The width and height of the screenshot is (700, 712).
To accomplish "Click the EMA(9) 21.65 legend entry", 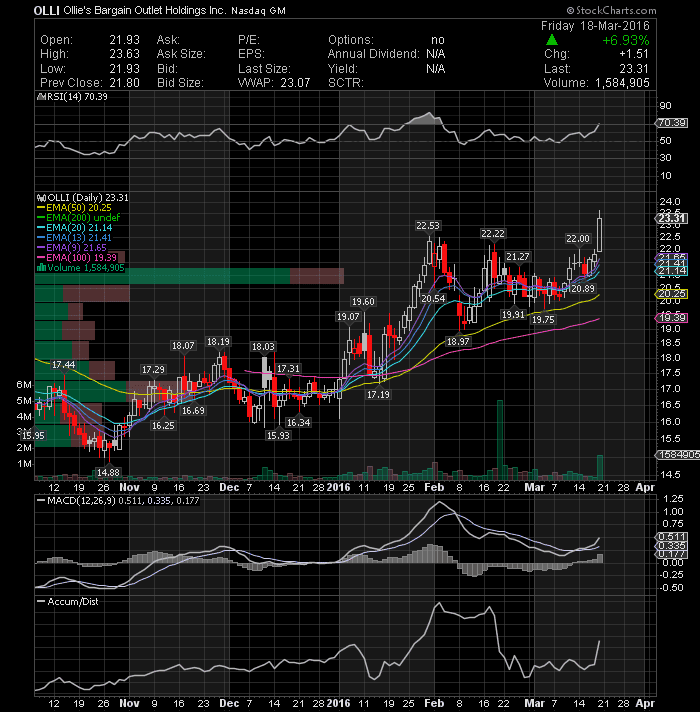I will 72,248.
